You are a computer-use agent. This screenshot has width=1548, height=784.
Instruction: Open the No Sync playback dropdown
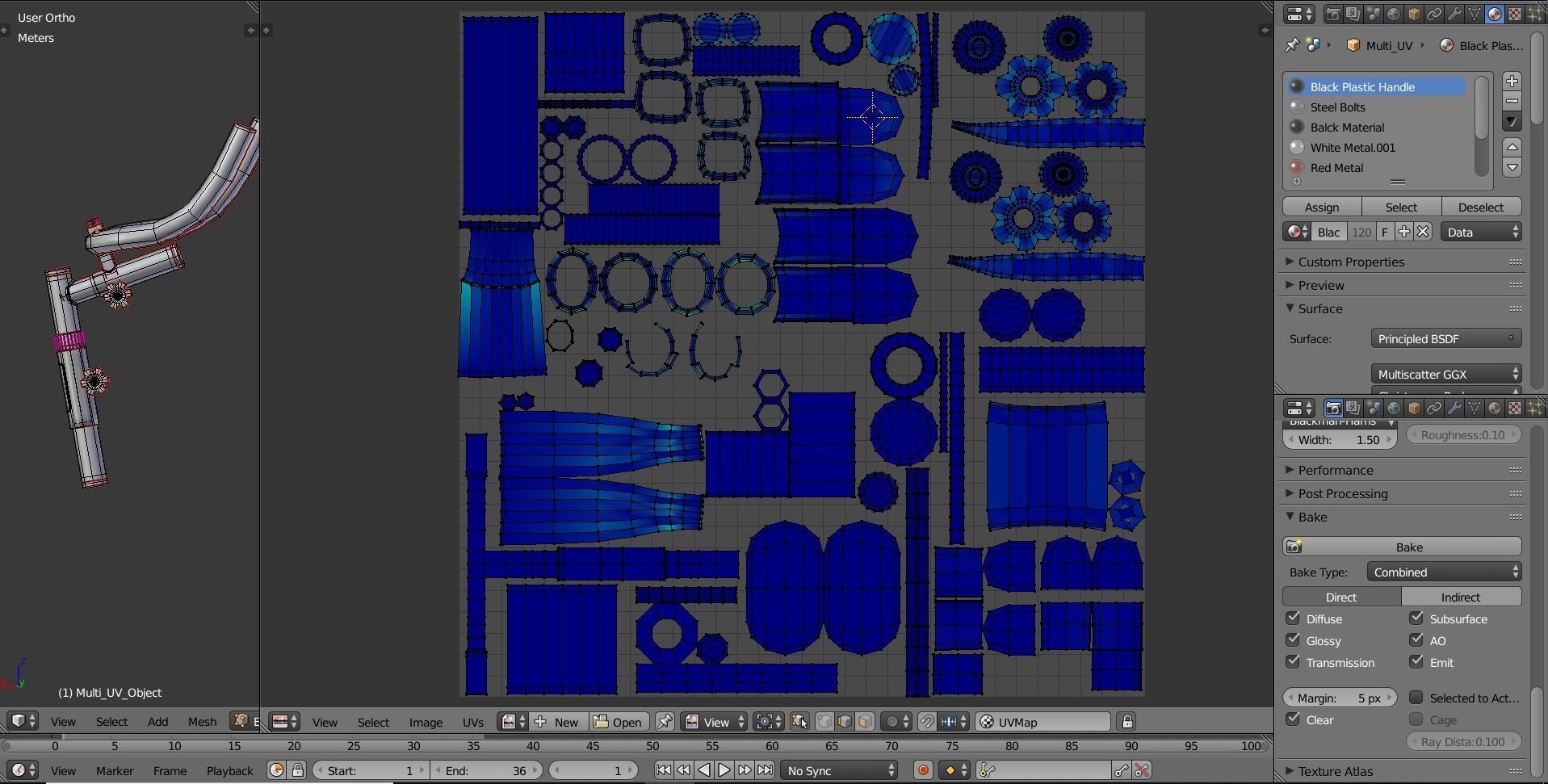(x=839, y=770)
